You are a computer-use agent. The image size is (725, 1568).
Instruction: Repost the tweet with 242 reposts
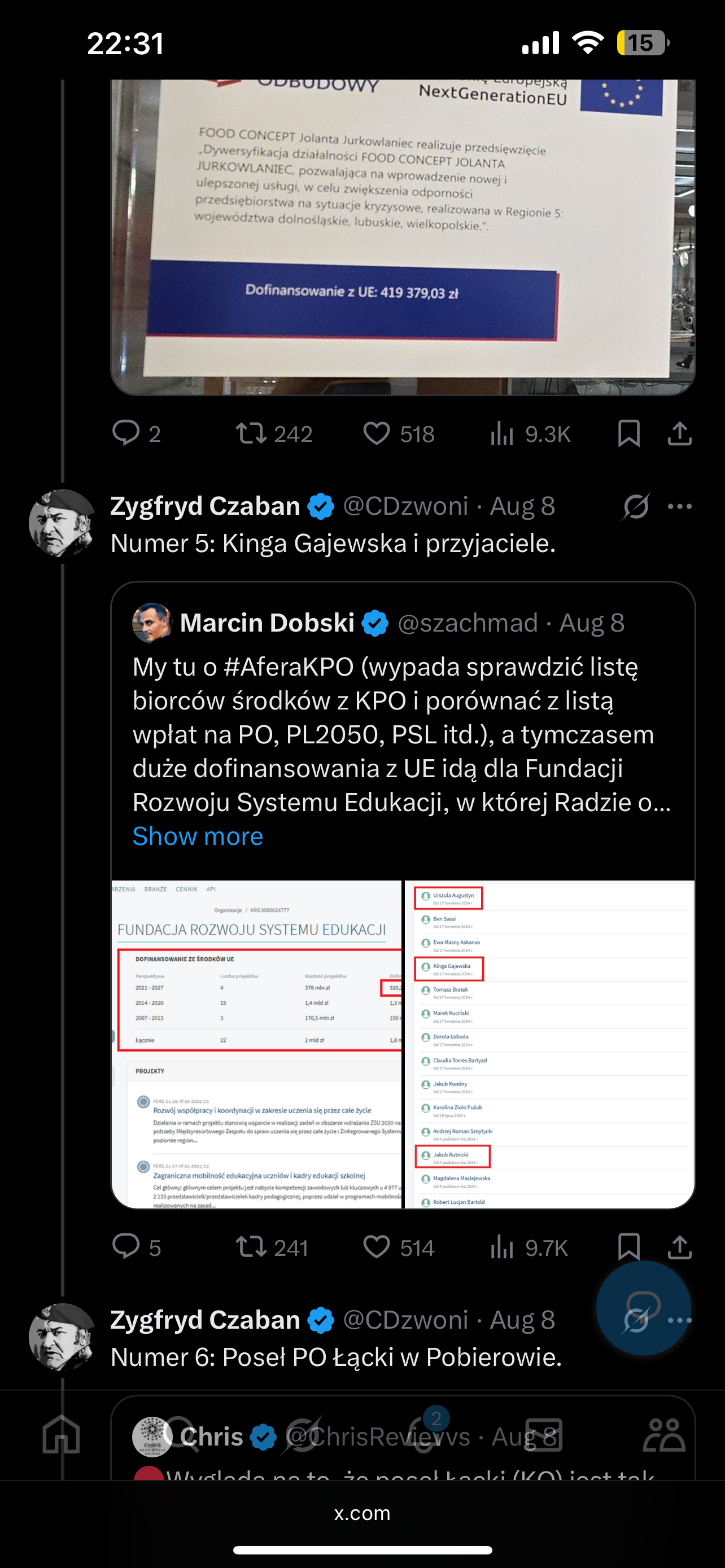(x=251, y=434)
